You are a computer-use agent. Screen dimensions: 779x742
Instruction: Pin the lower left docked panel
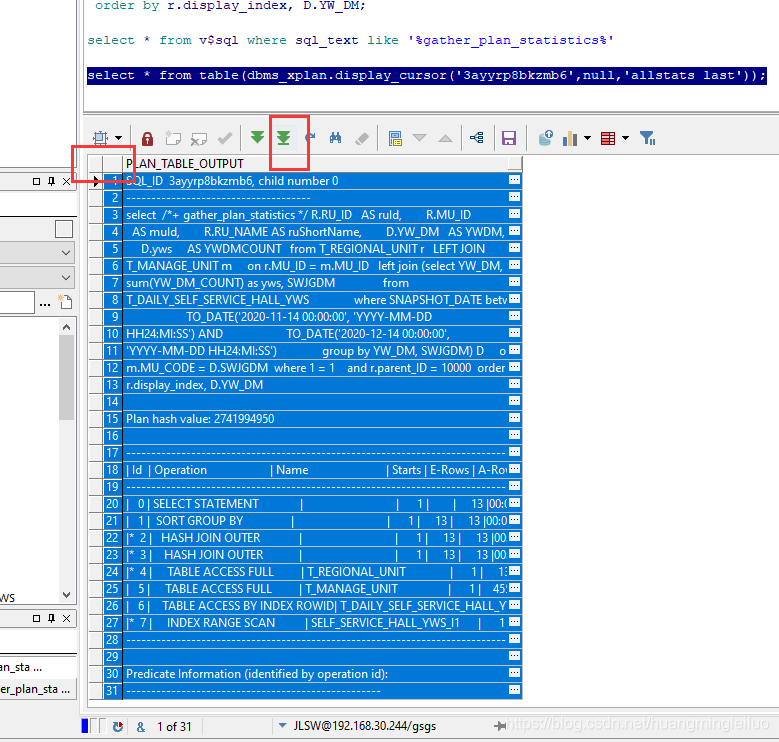[51, 618]
